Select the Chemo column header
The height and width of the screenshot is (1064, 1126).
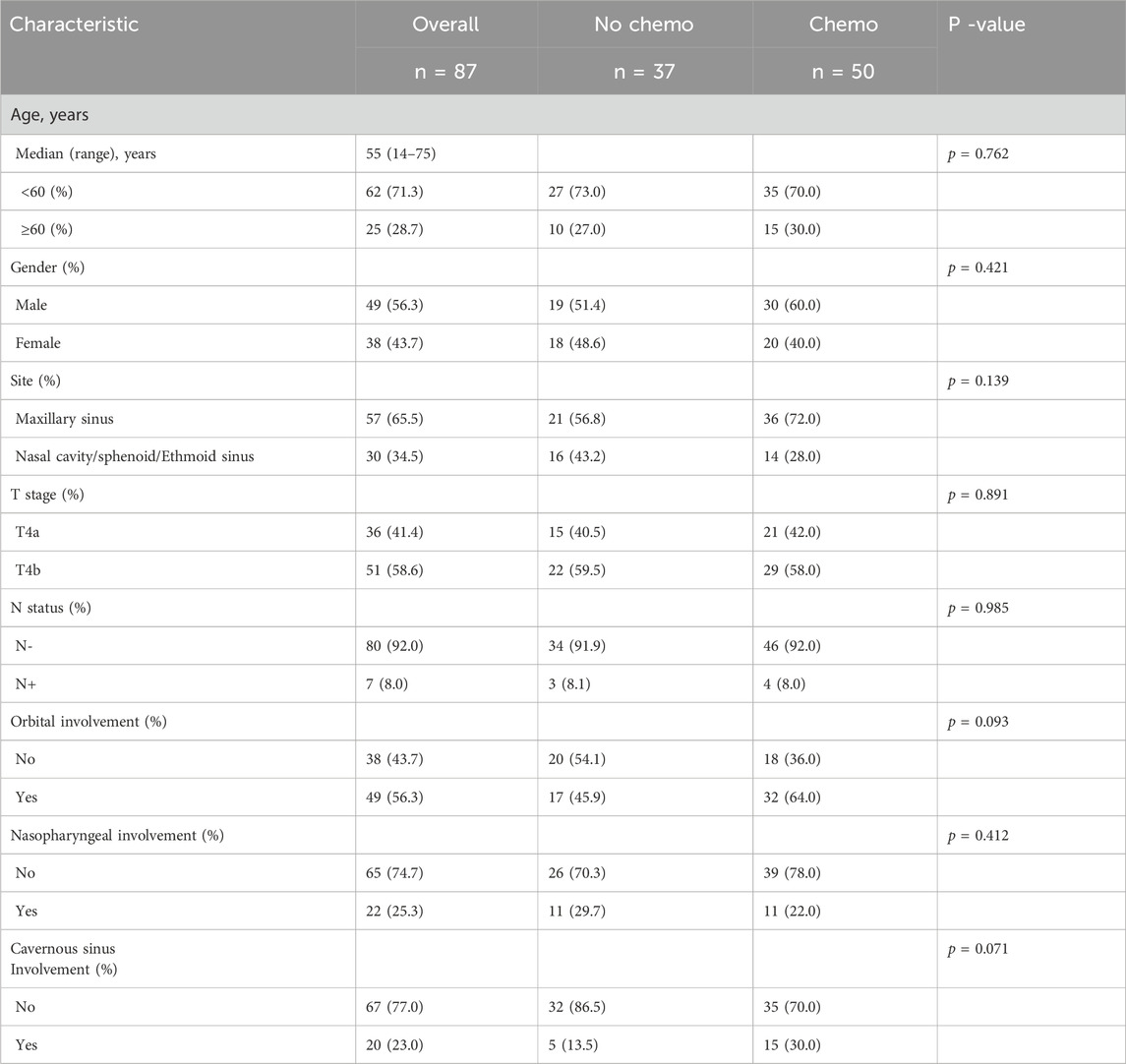coord(844,26)
